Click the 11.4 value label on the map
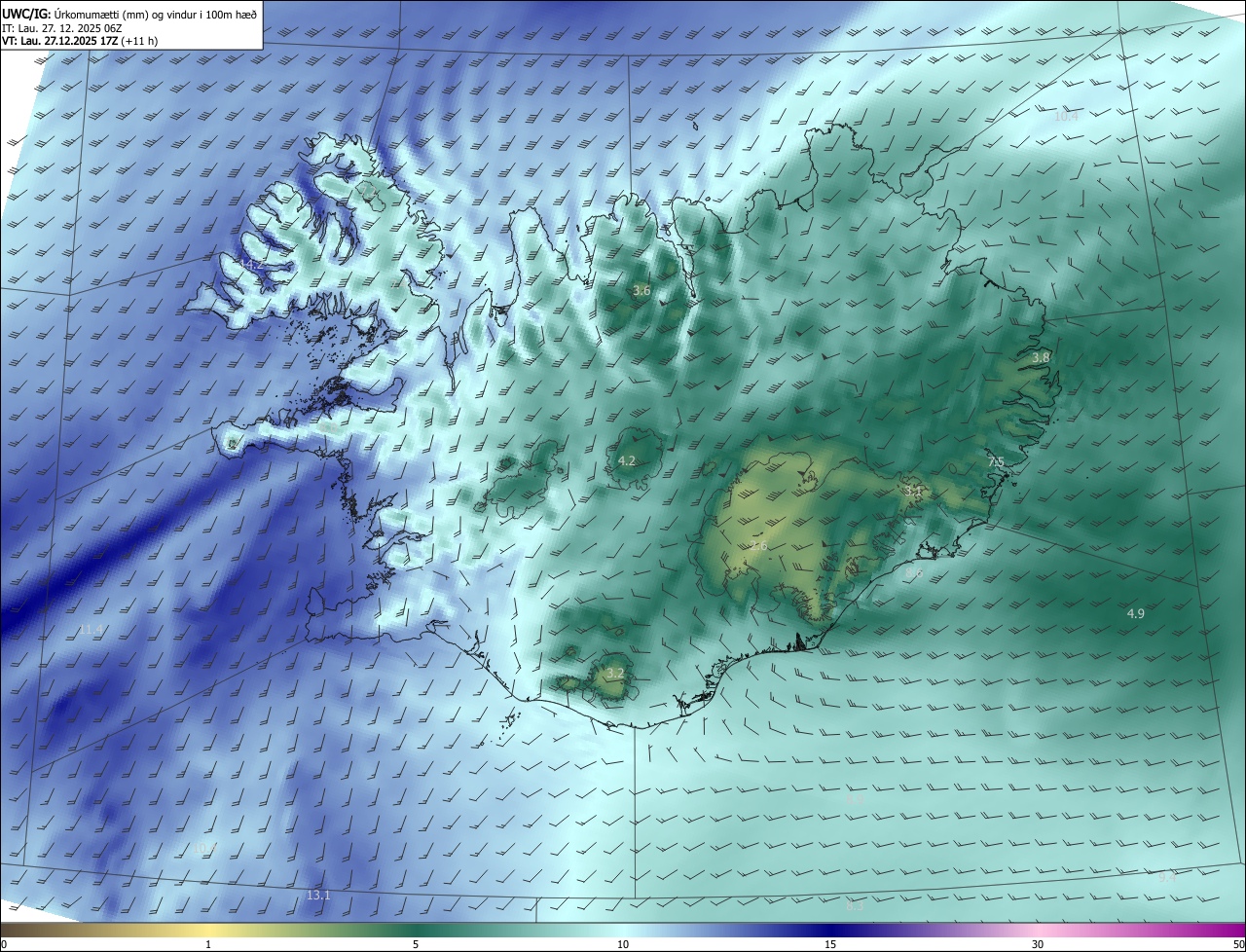Image resolution: width=1246 pixels, height=952 pixels. coord(92,631)
